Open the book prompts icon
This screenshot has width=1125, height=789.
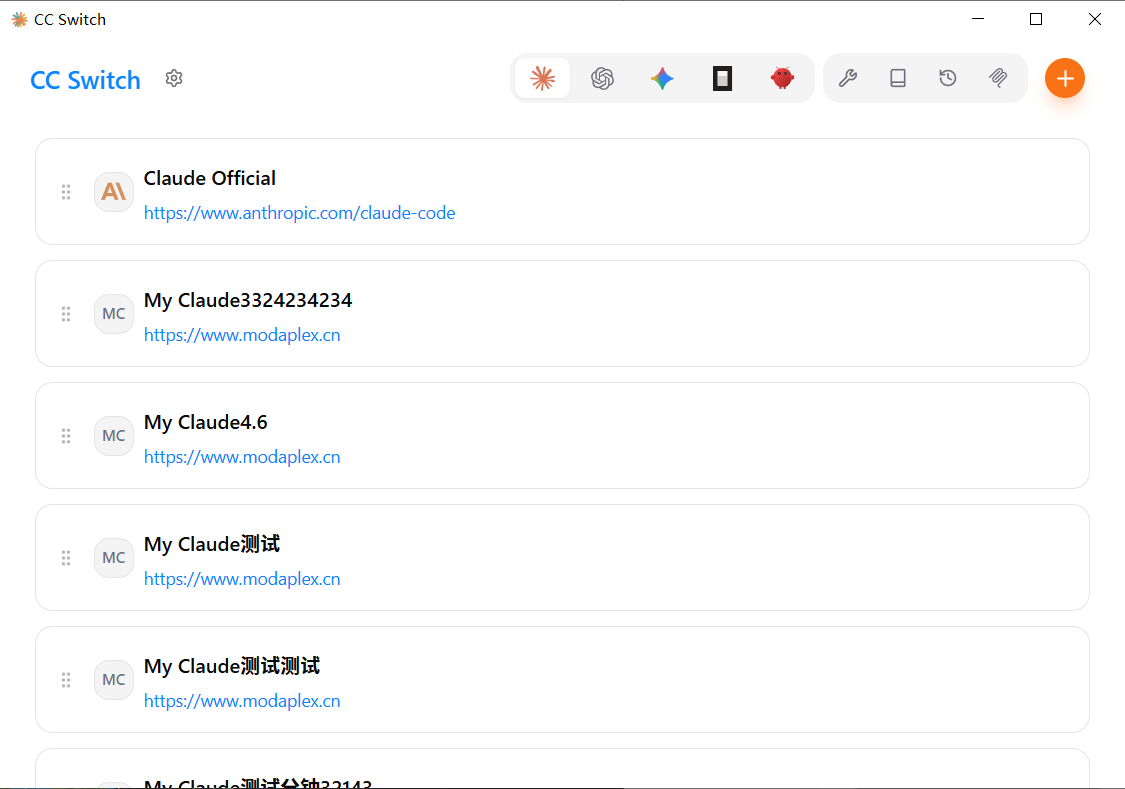point(898,78)
